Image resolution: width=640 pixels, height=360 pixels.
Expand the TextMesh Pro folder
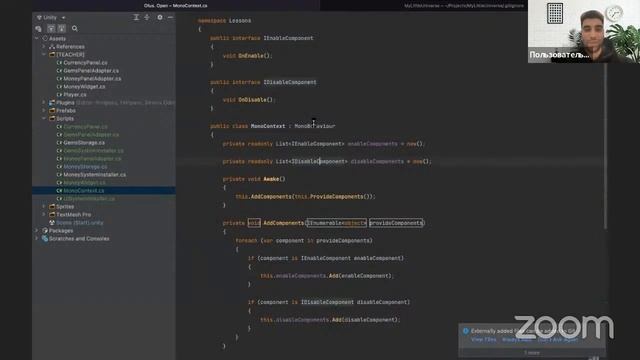pos(44,214)
